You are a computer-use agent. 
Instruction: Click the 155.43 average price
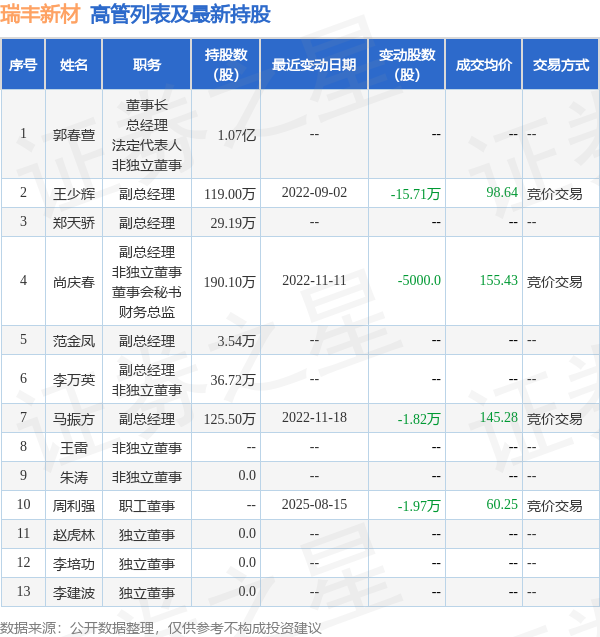[499, 280]
